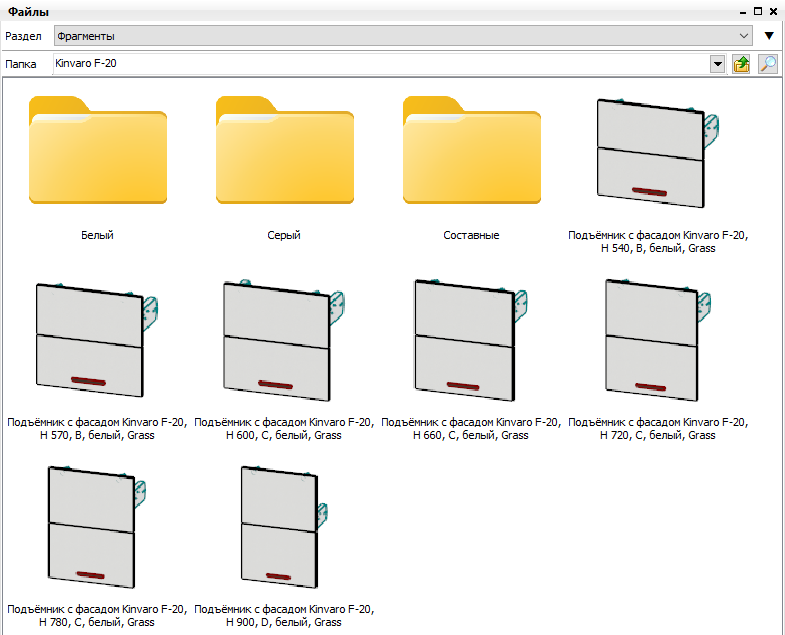Close the Файлы panel
This screenshot has width=785, height=635.
click(773, 11)
